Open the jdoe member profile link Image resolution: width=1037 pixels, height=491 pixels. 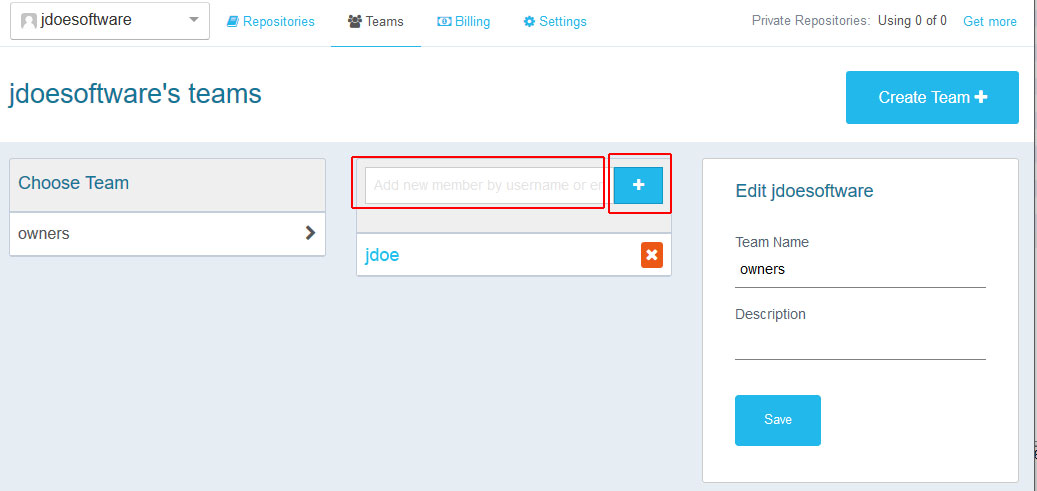click(382, 255)
